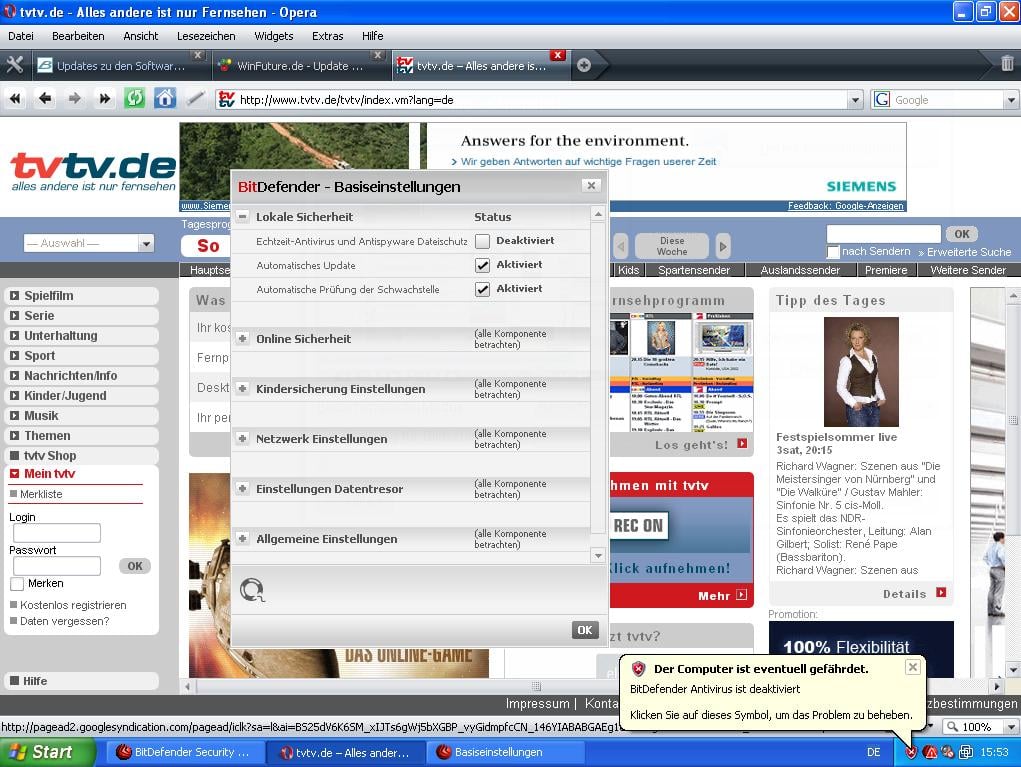Close the security warning balloon
Viewport: 1021px width, 767px height.
click(x=913, y=667)
